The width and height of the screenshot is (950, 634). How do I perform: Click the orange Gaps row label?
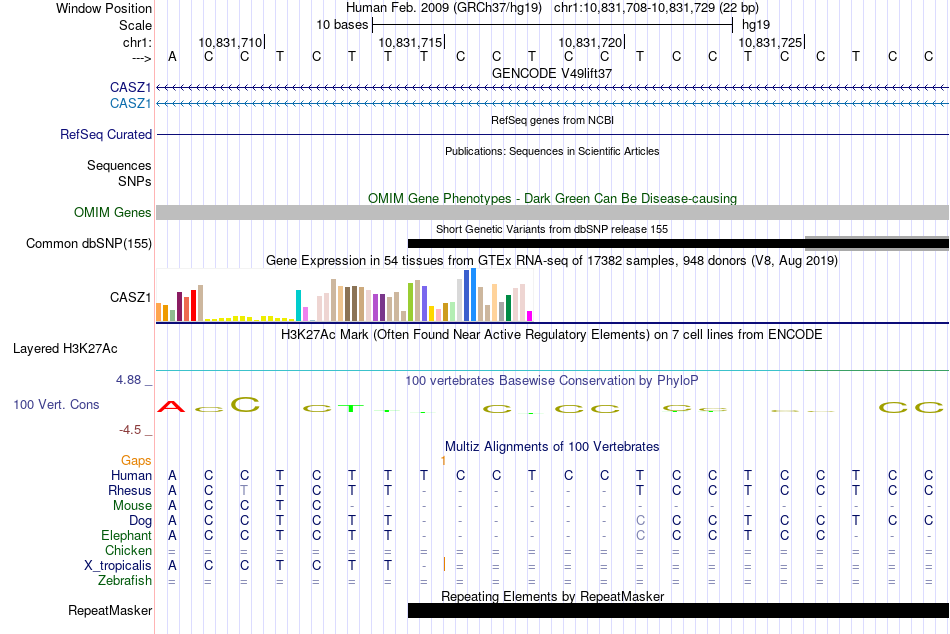click(x=136, y=461)
